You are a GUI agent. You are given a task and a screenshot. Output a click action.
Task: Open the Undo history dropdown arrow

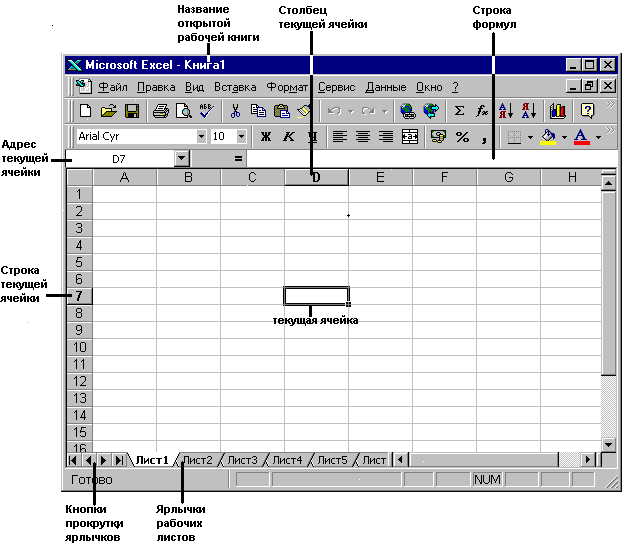click(x=351, y=112)
